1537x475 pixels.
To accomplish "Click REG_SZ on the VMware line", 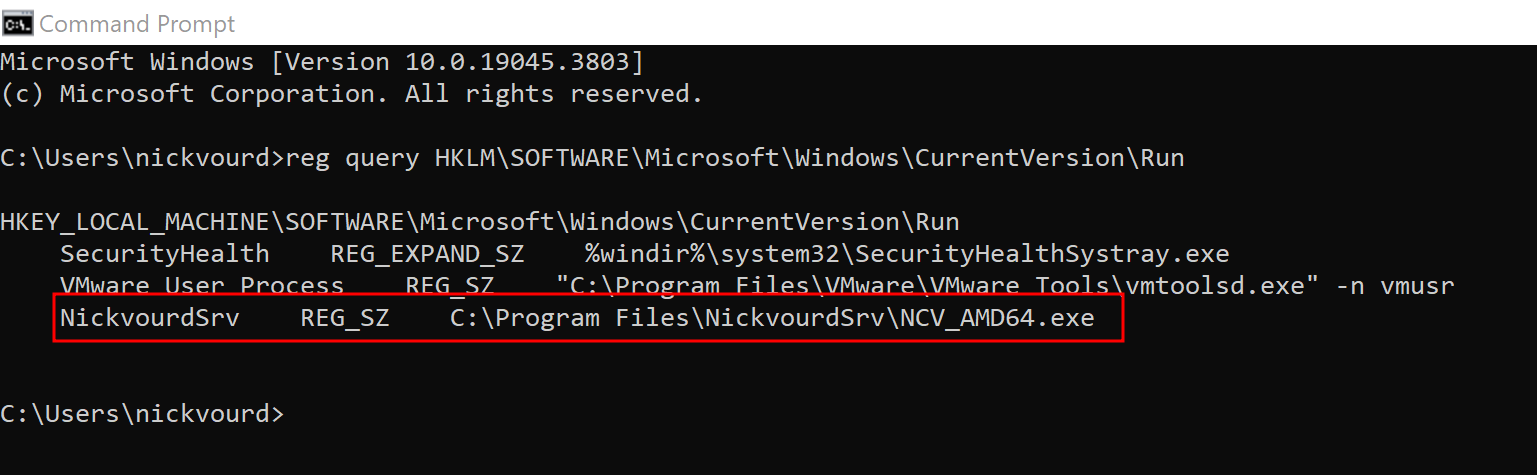I will click(x=449, y=286).
